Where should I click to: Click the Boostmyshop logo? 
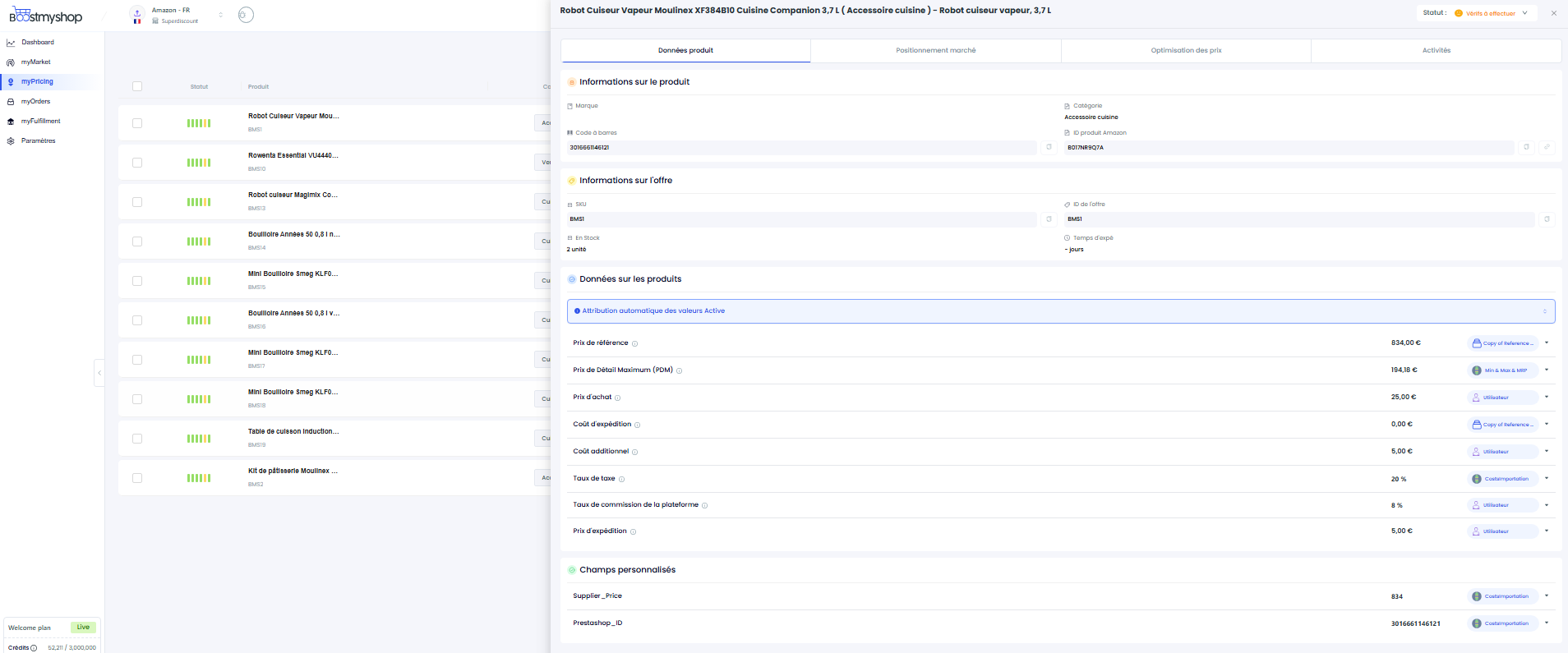[46, 16]
